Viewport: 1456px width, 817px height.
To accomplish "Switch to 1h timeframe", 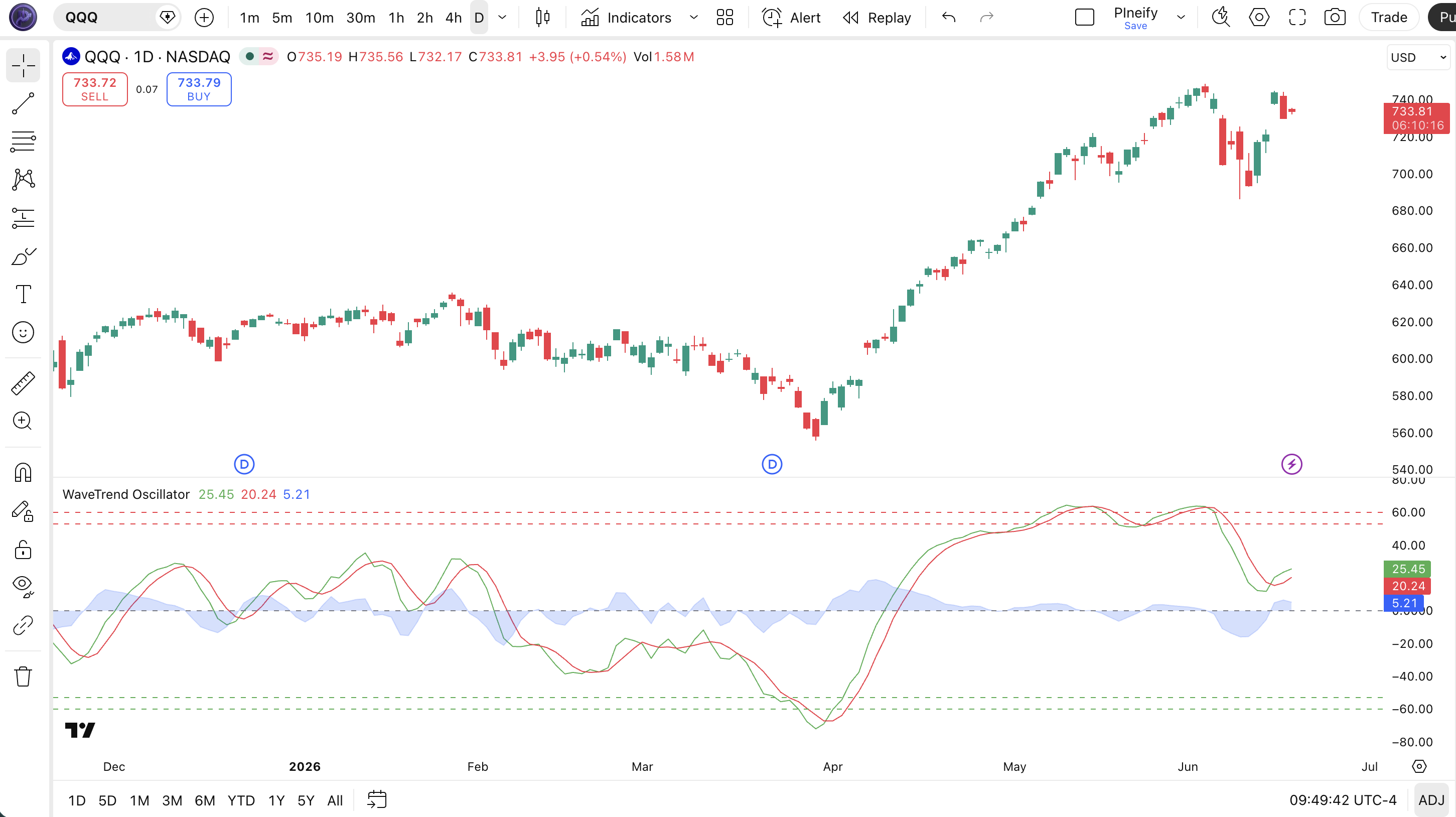I will click(x=396, y=18).
